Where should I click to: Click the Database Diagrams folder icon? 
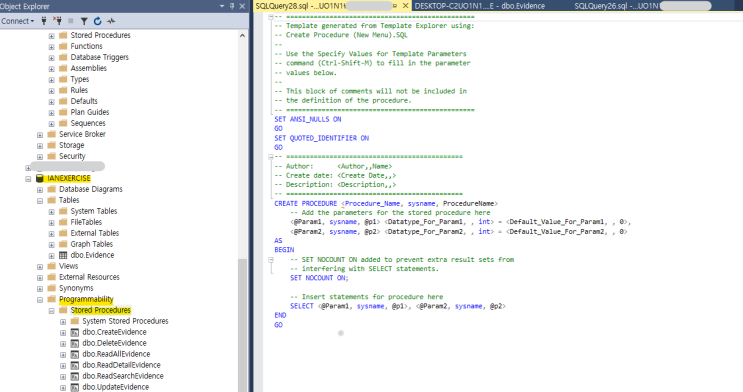click(52, 189)
